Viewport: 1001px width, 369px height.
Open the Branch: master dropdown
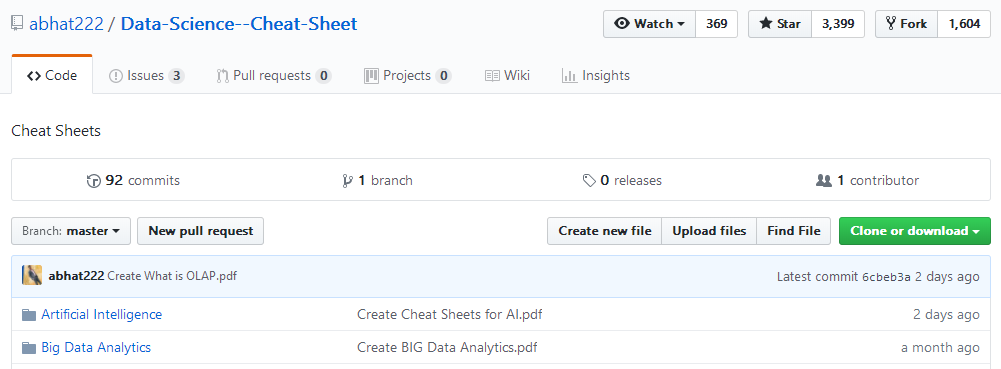[x=71, y=231]
